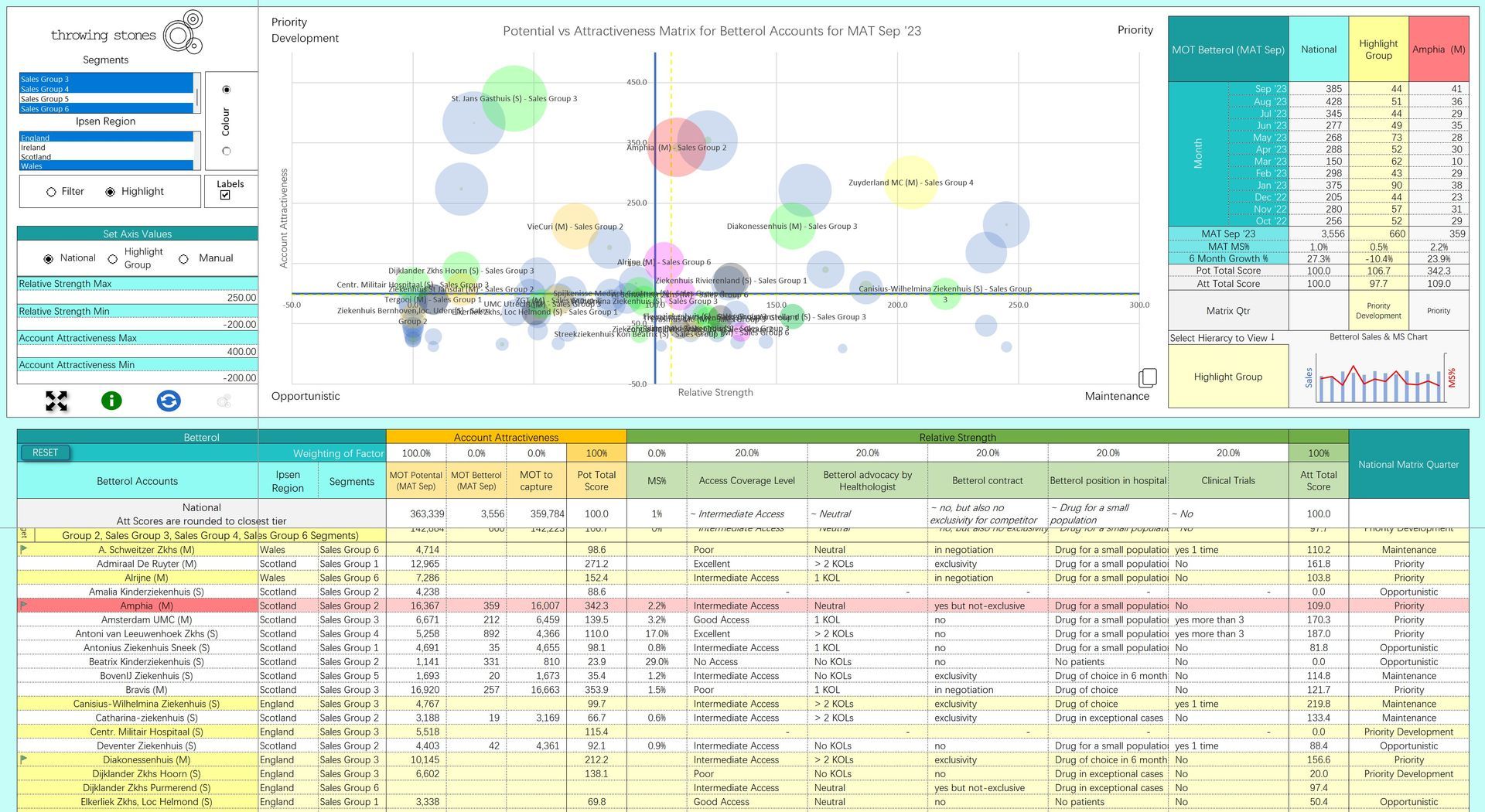Click the green flag beside A. Schweitzer Zkhs
Image resolution: width=1485 pixels, height=812 pixels.
click(23, 549)
